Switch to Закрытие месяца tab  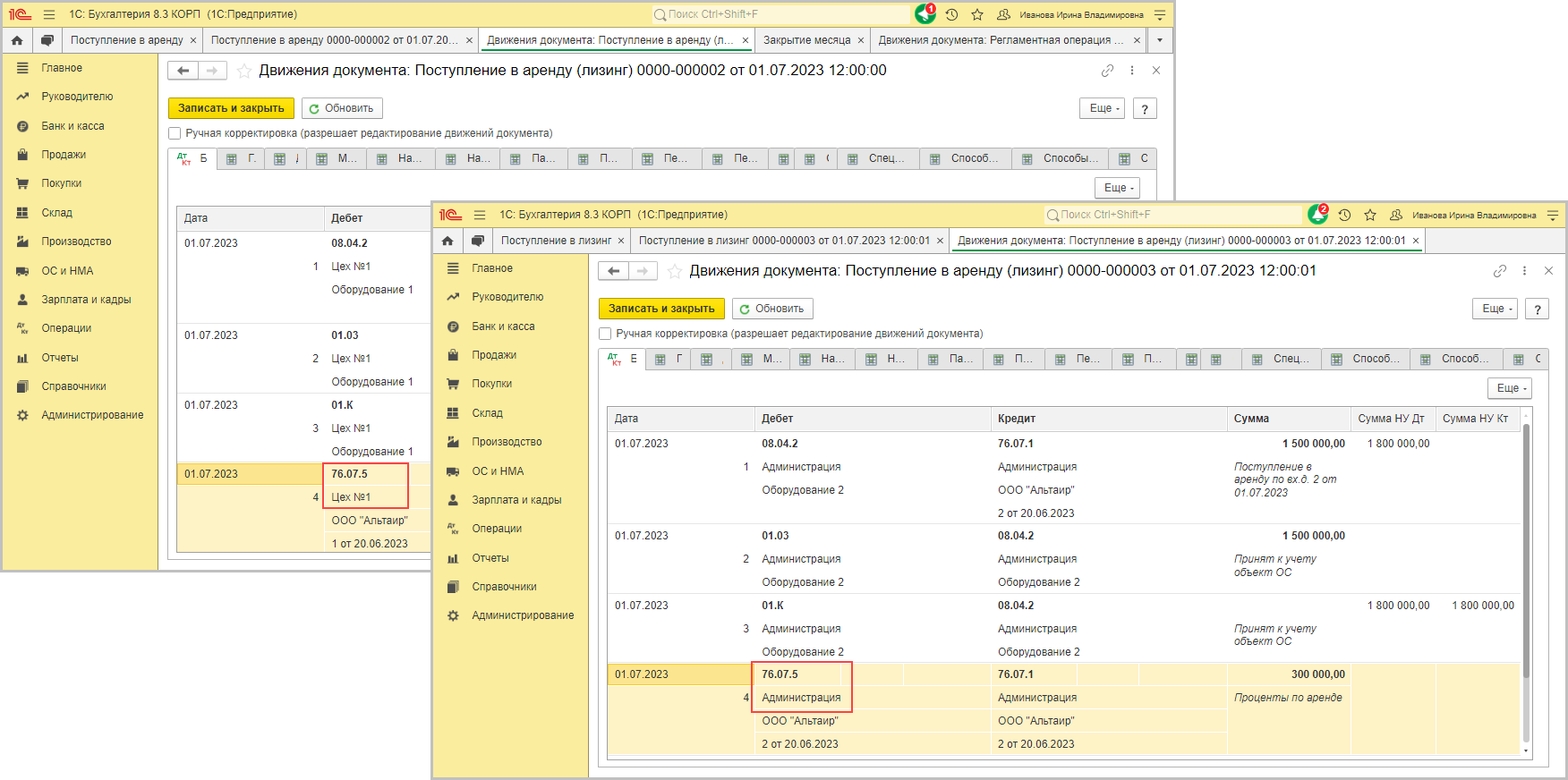pos(806,40)
